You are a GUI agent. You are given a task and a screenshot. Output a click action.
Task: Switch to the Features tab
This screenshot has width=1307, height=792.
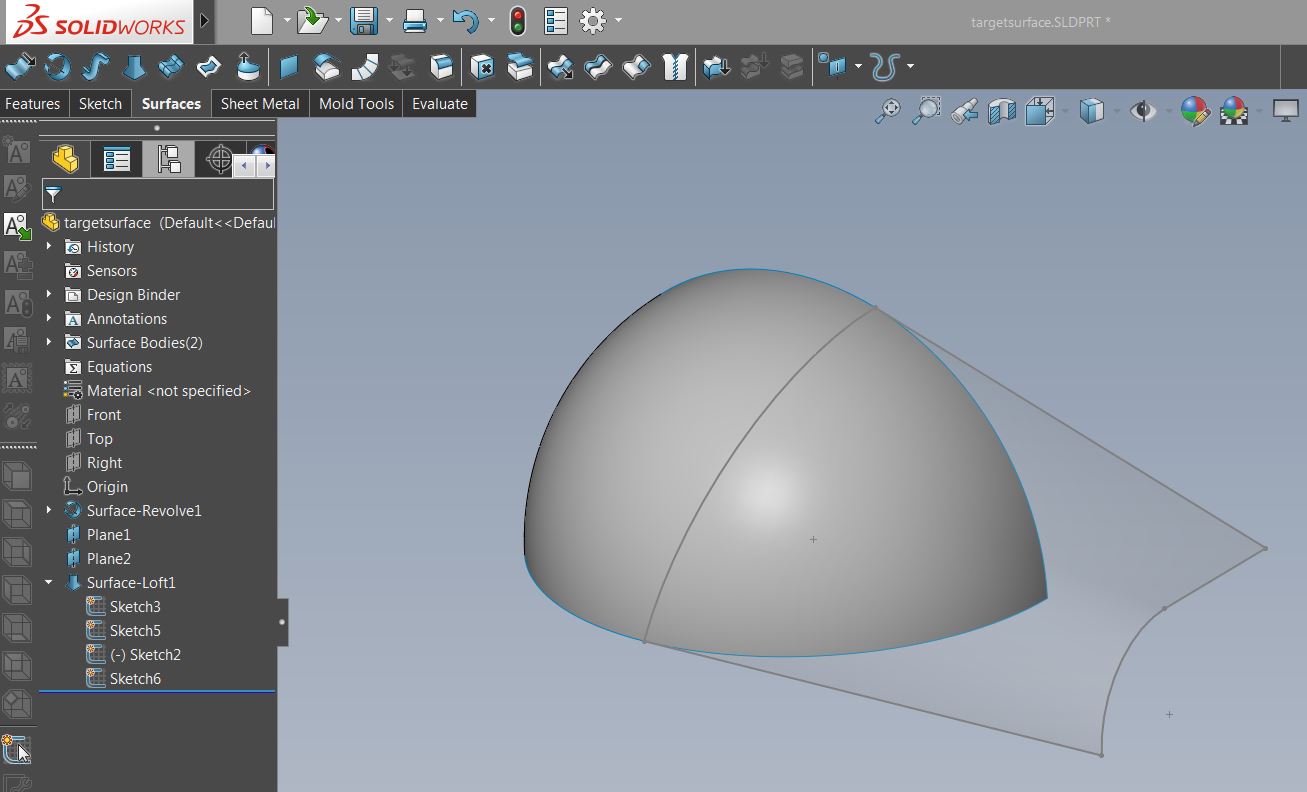pyautogui.click(x=33, y=104)
